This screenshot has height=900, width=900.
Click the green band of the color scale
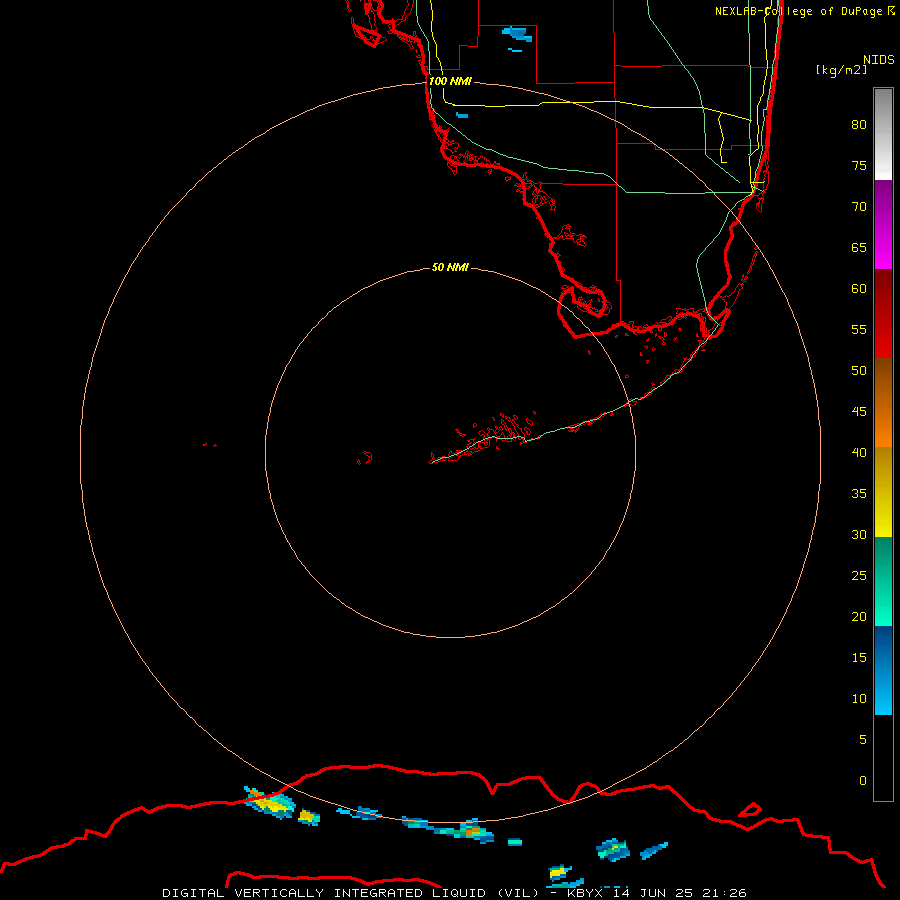883,581
